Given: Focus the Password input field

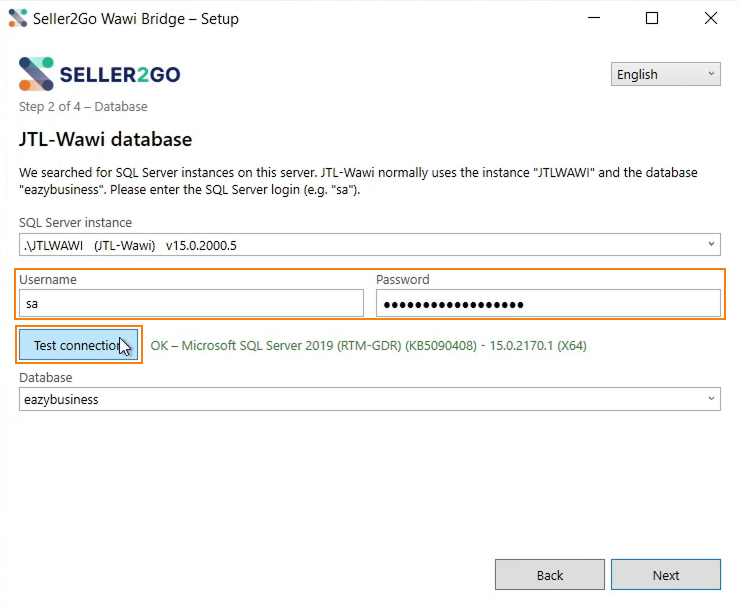Looking at the screenshot, I should [x=548, y=304].
